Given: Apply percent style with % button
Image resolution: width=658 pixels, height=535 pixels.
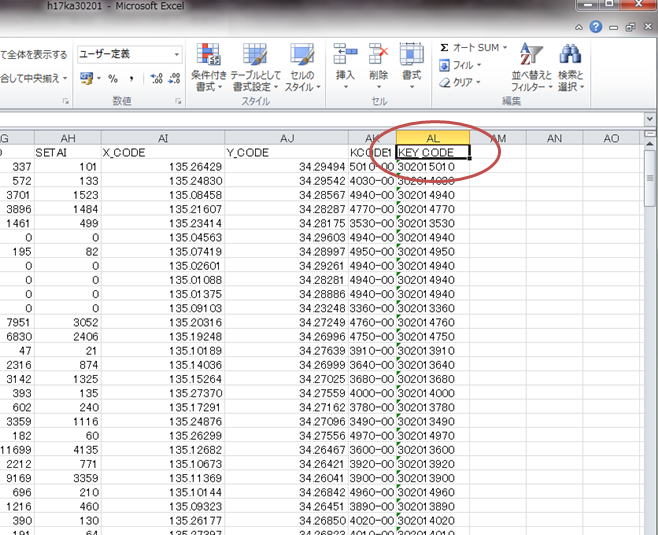Looking at the screenshot, I should point(113,78).
